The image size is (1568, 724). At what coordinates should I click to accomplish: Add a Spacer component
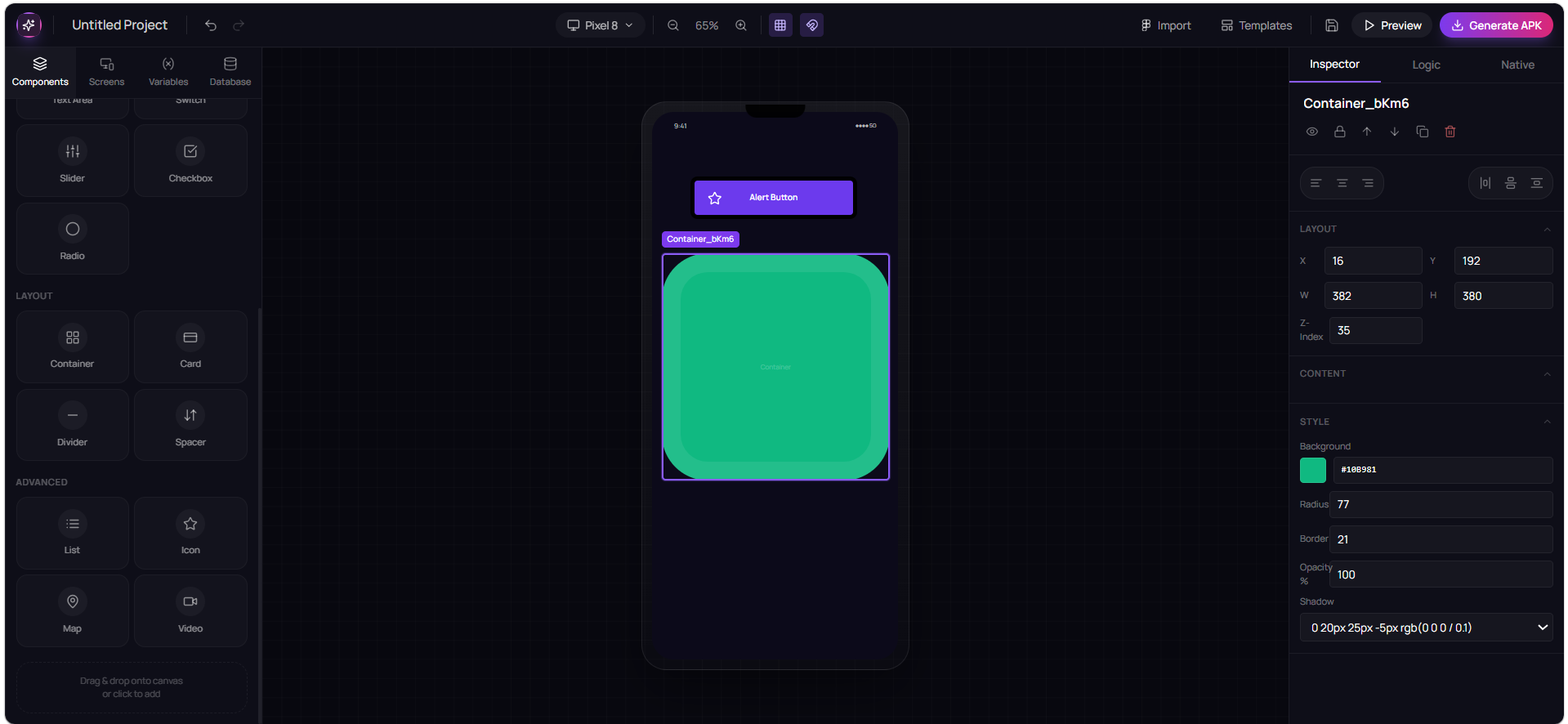point(190,425)
